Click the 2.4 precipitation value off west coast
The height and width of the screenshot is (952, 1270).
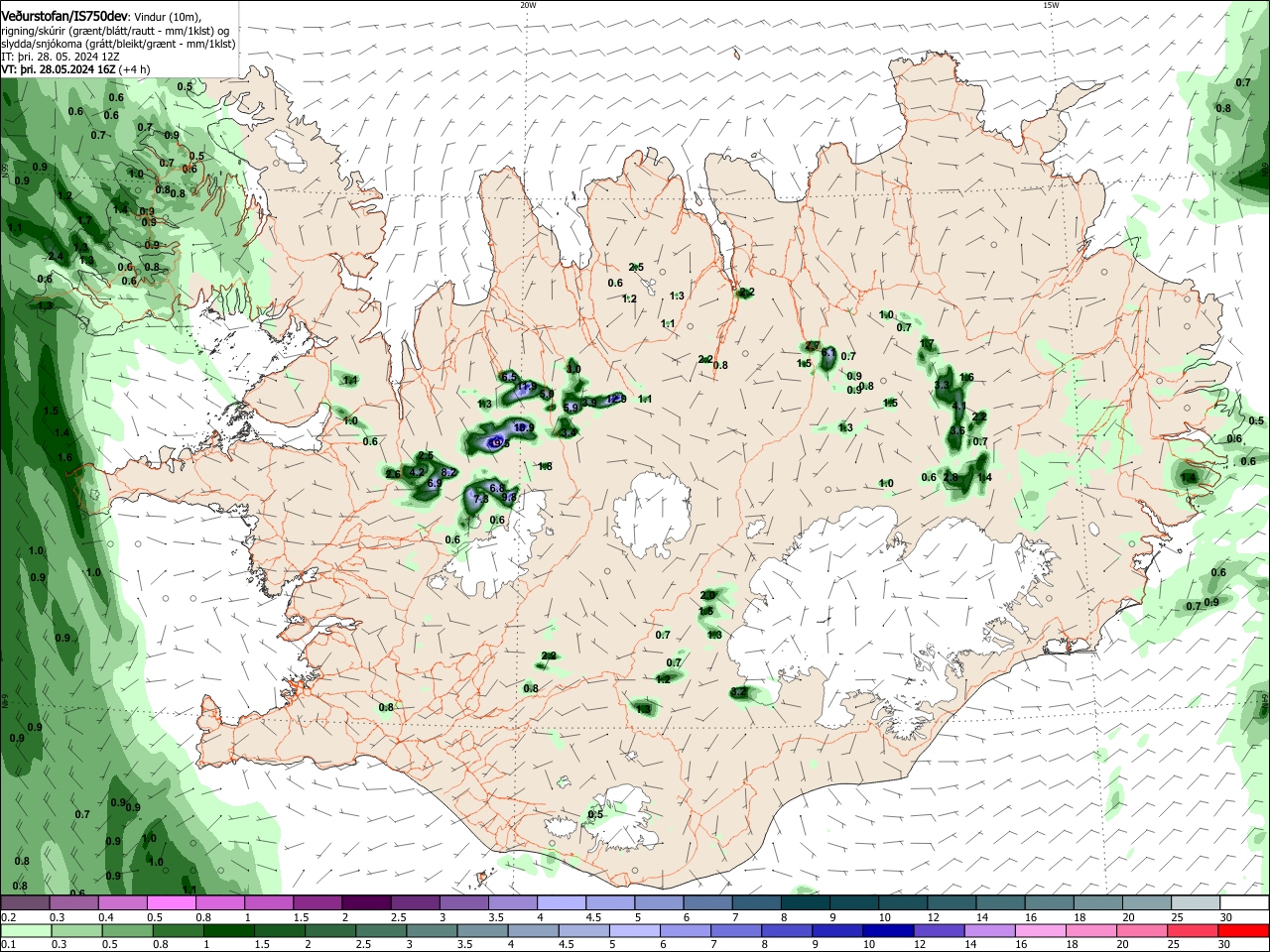pos(56,257)
